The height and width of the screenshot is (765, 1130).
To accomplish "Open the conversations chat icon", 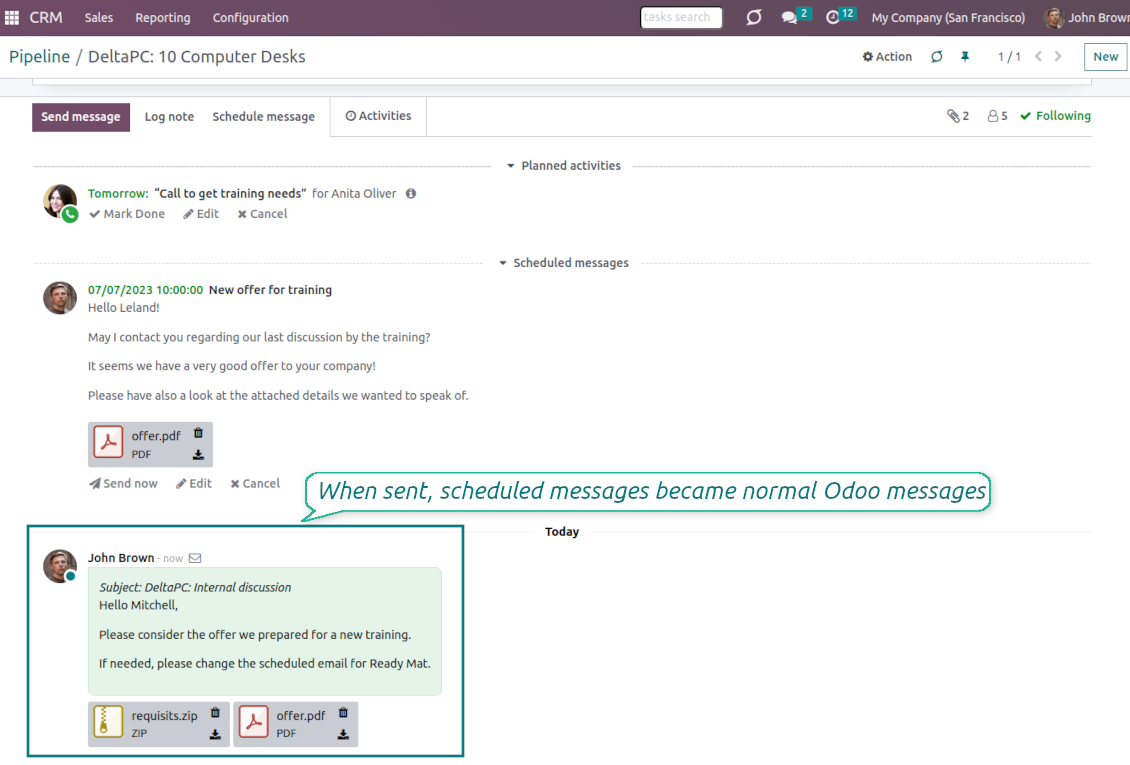I will [789, 17].
